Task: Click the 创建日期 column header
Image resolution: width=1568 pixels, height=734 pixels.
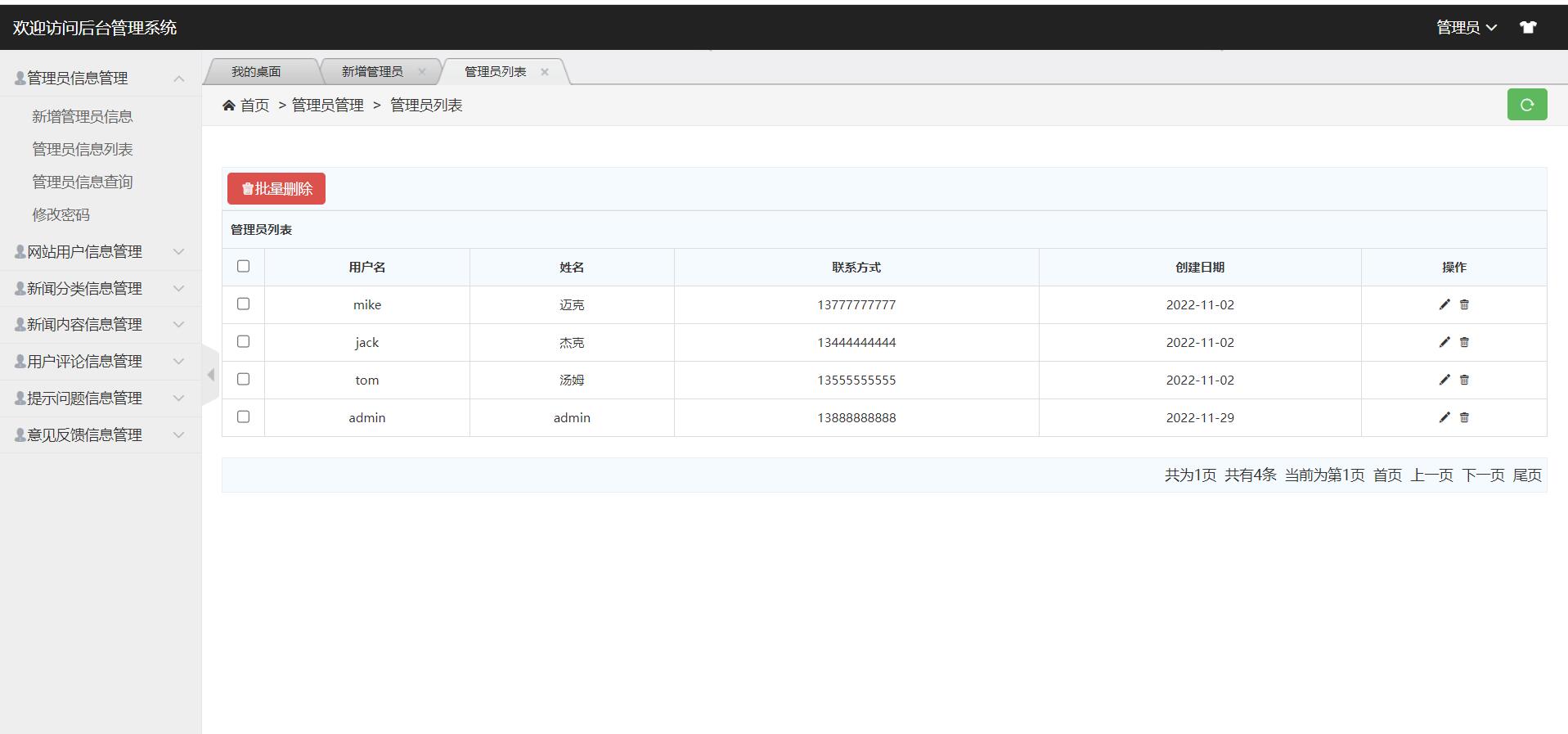Action: (x=1200, y=267)
